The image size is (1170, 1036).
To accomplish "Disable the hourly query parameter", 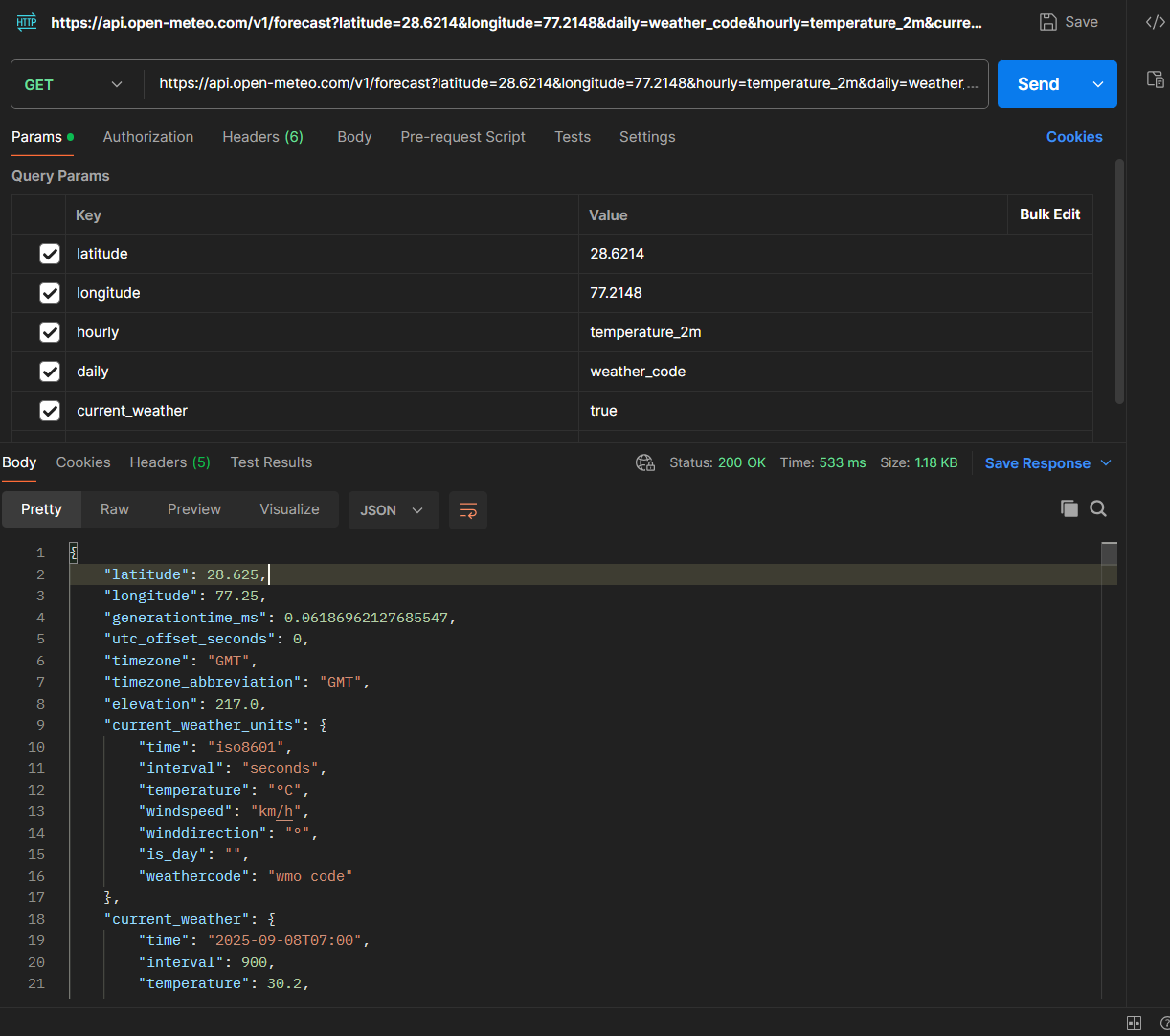I will pyautogui.click(x=50, y=331).
